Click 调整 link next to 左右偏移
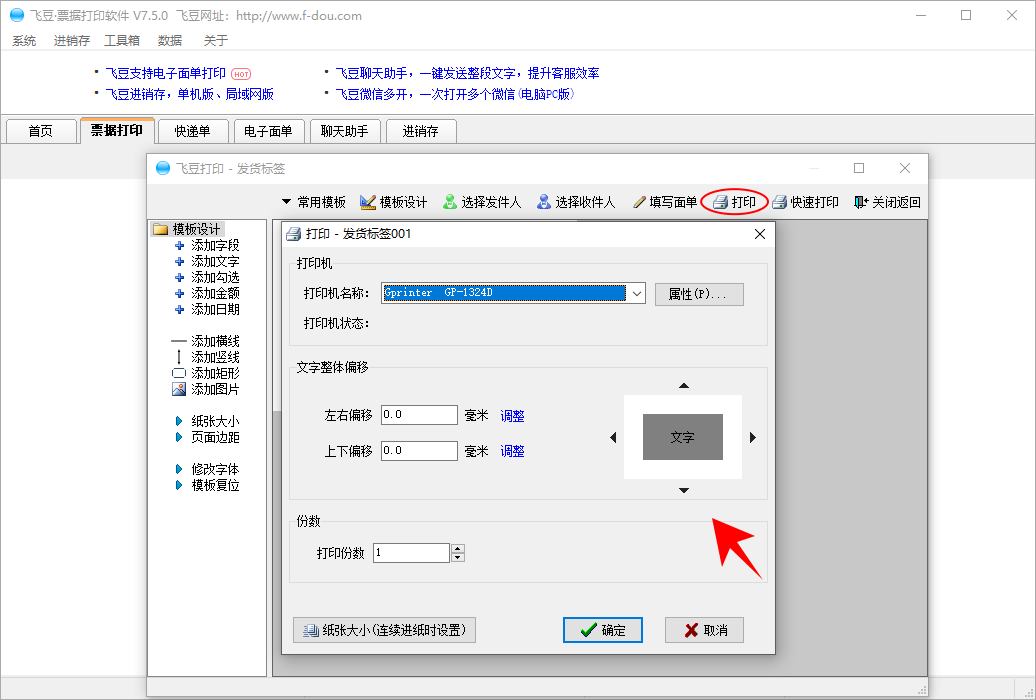The height and width of the screenshot is (700, 1036). [512, 416]
